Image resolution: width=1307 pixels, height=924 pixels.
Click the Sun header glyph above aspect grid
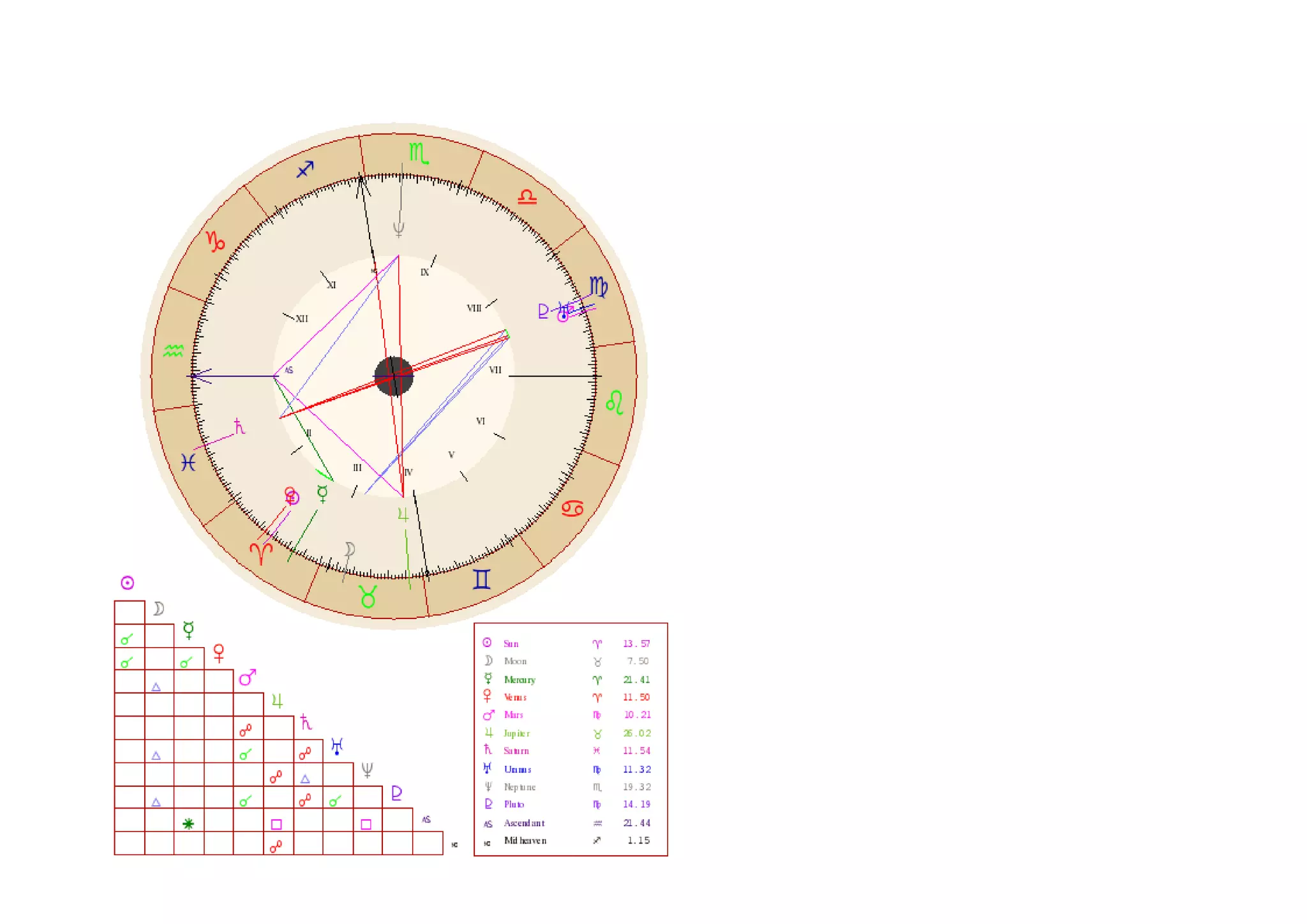128,583
